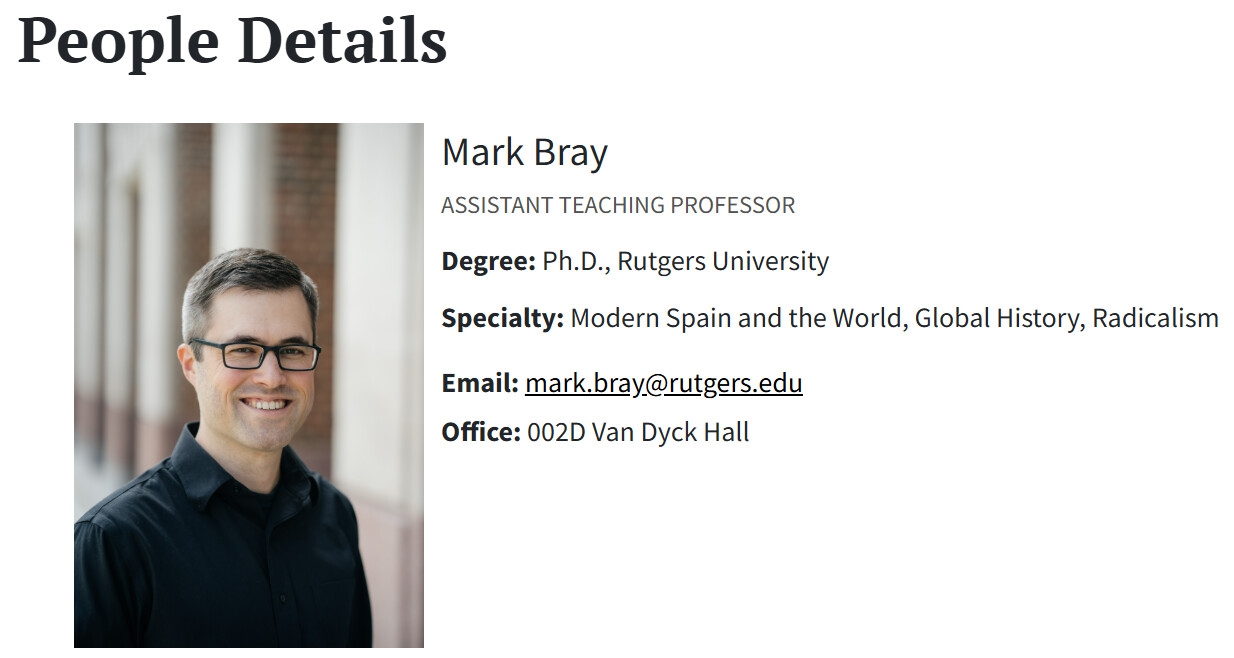Click the word People in the heading
Viewport: 1234px width, 658px height.
118,41
